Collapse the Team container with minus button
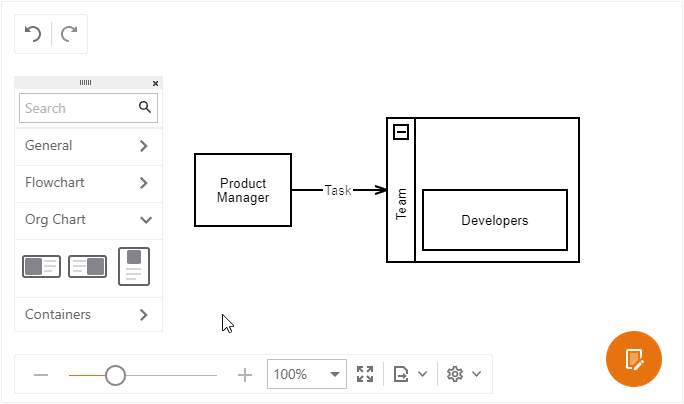Viewport: 684px width, 404px height. [401, 132]
